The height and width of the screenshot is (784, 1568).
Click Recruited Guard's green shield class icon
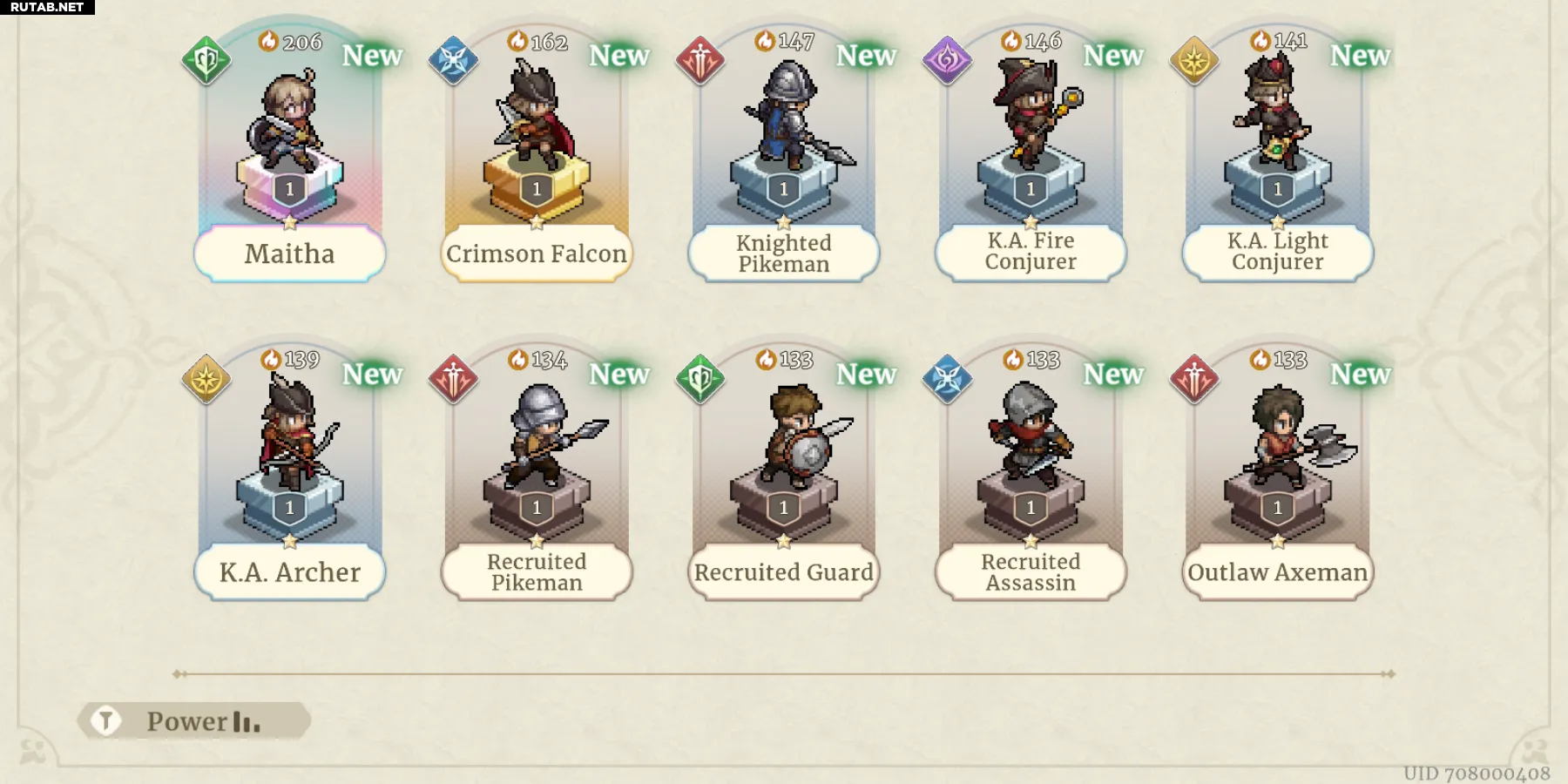pos(700,379)
